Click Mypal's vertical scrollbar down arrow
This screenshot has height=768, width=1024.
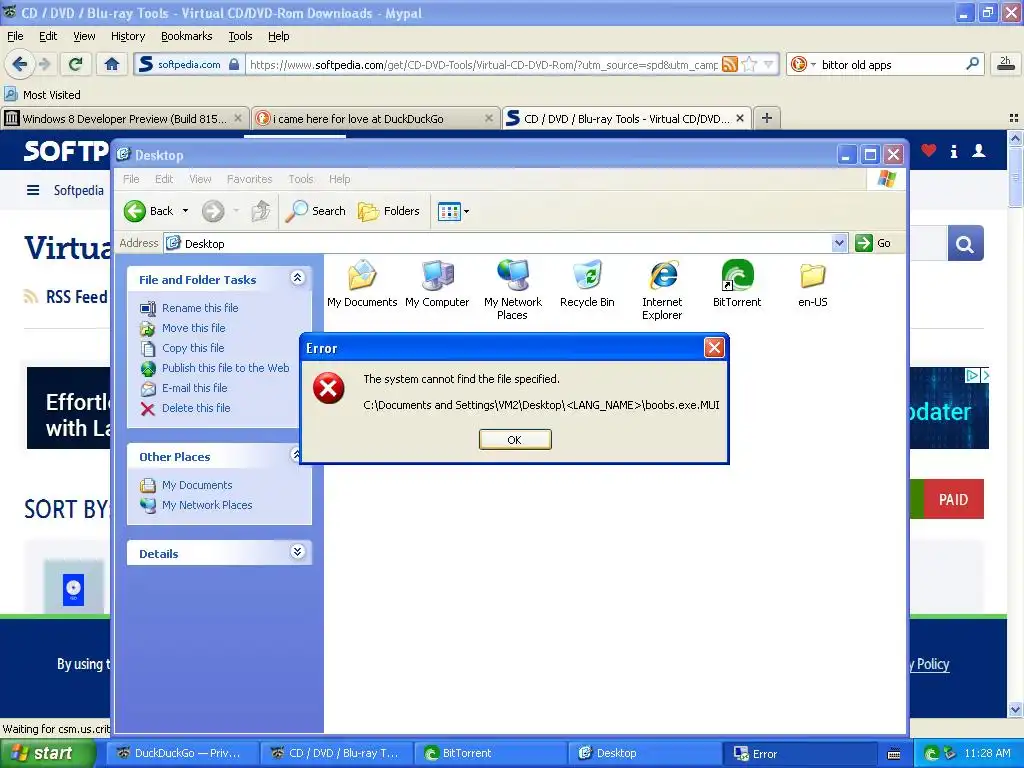click(1015, 709)
